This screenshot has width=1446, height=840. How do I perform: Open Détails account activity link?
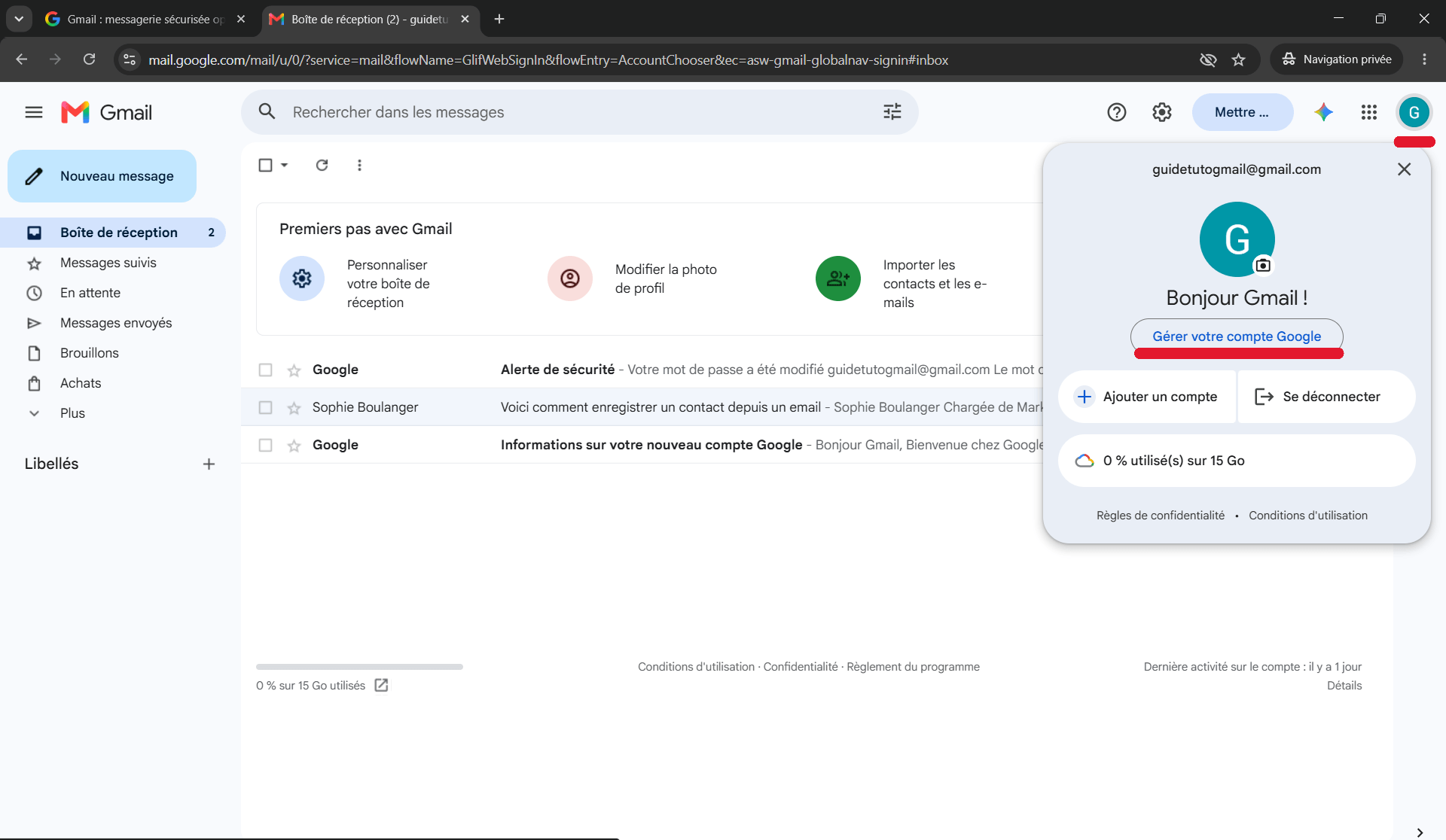click(1344, 686)
